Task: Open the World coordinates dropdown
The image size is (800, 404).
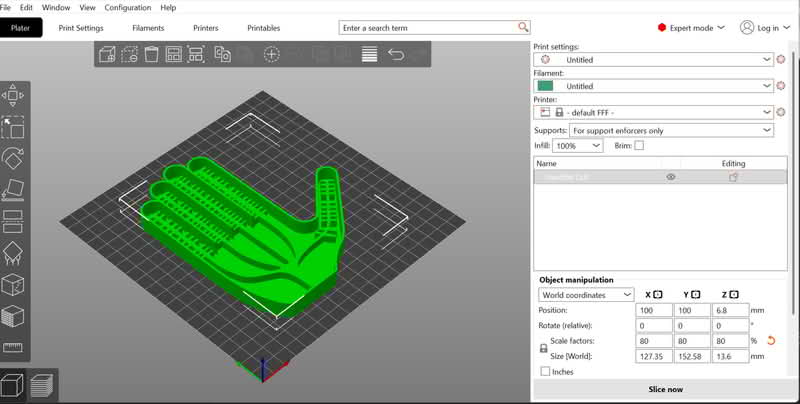Action: click(586, 295)
